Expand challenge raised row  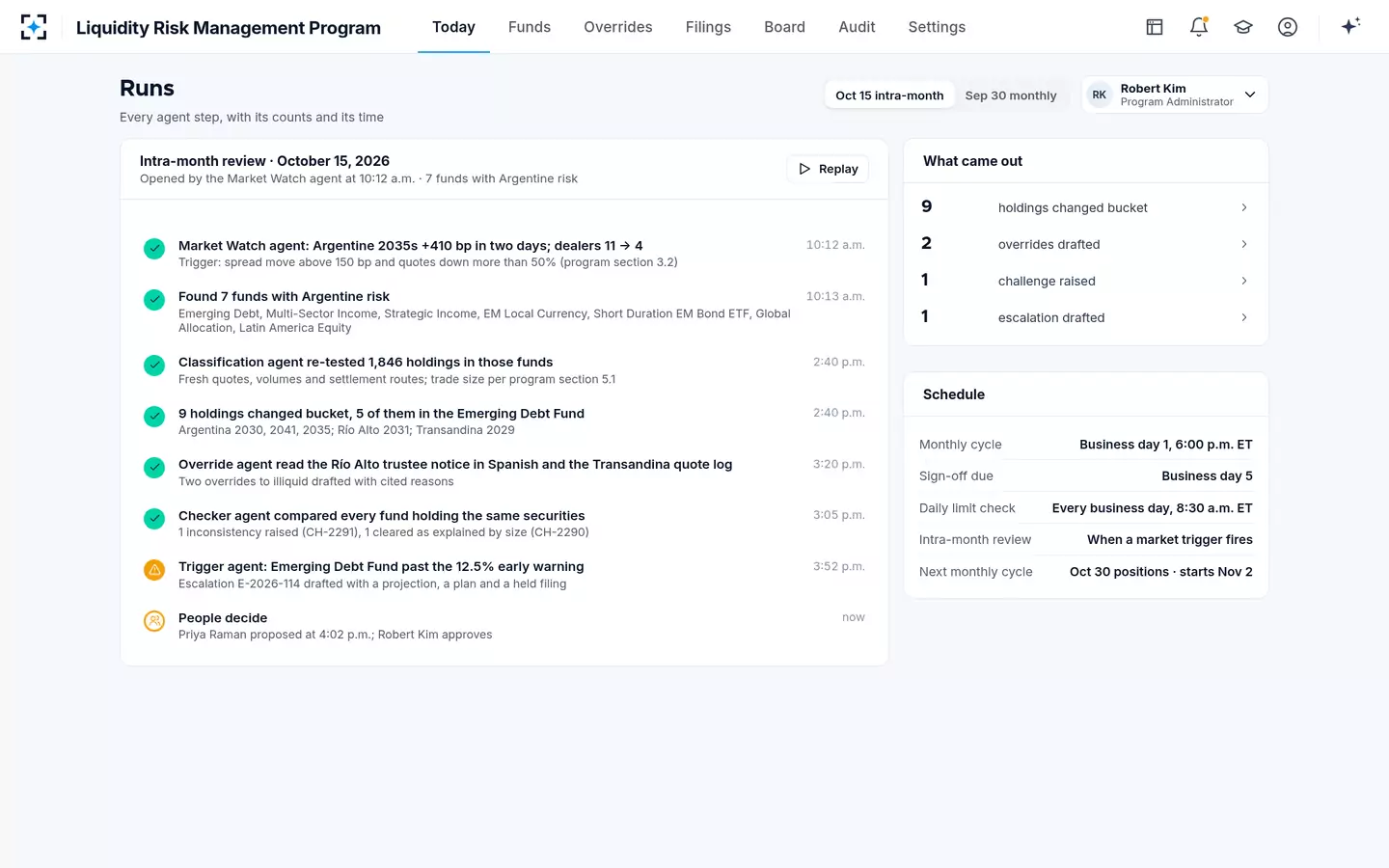click(x=1085, y=281)
